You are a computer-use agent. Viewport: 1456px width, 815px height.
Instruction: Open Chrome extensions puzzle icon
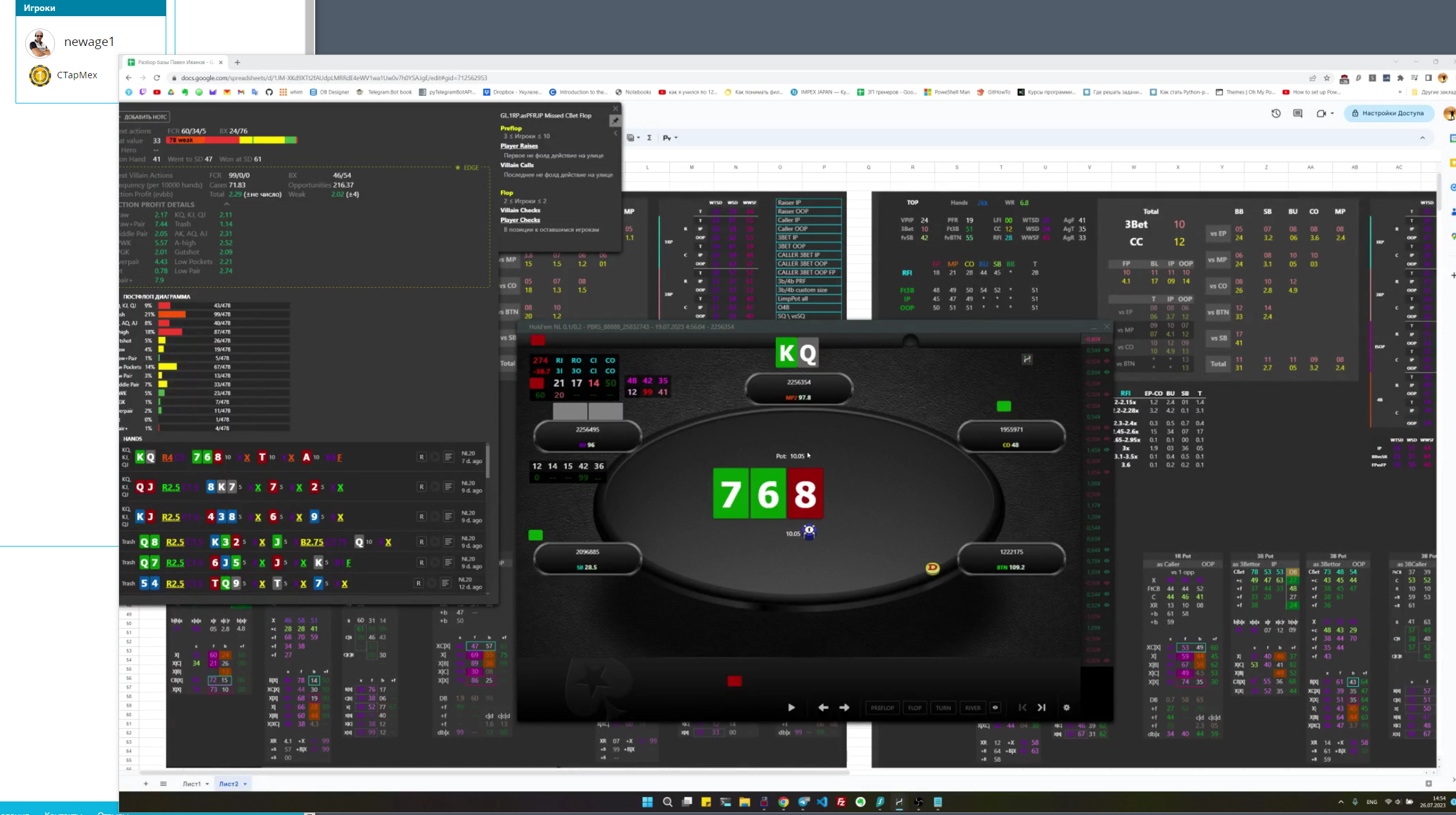[1400, 78]
